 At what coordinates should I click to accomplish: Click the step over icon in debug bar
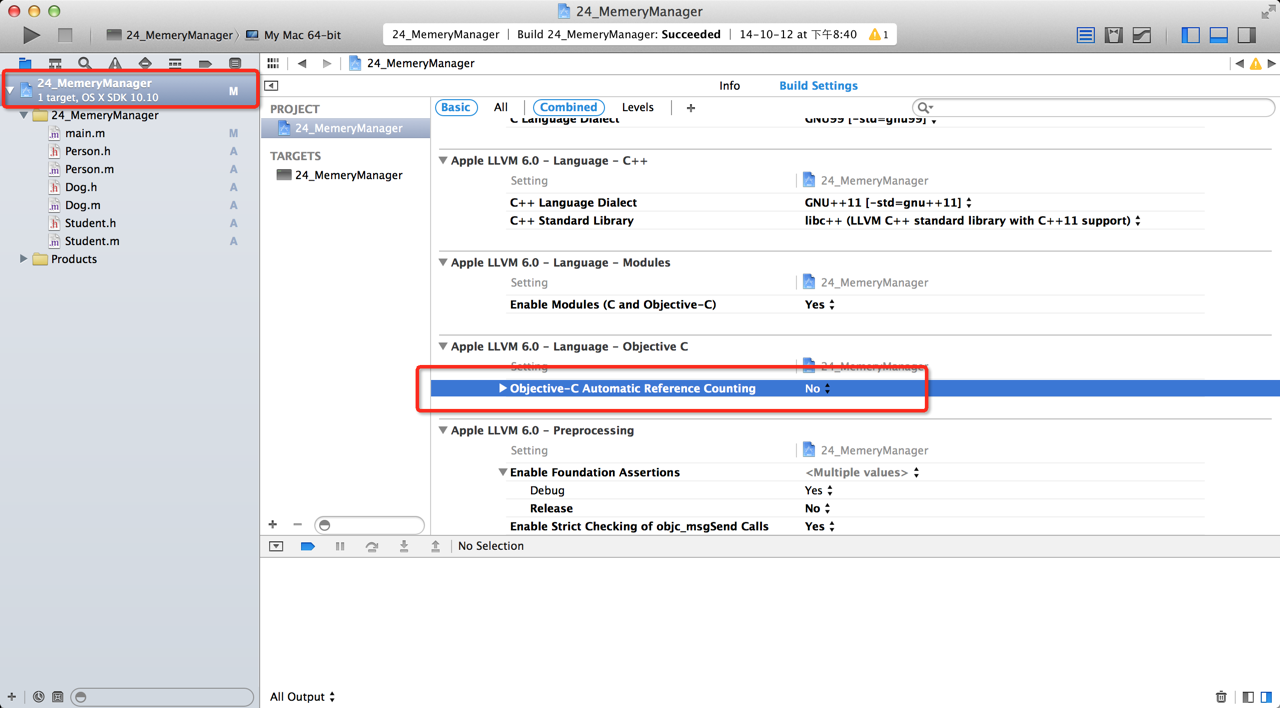click(x=372, y=546)
